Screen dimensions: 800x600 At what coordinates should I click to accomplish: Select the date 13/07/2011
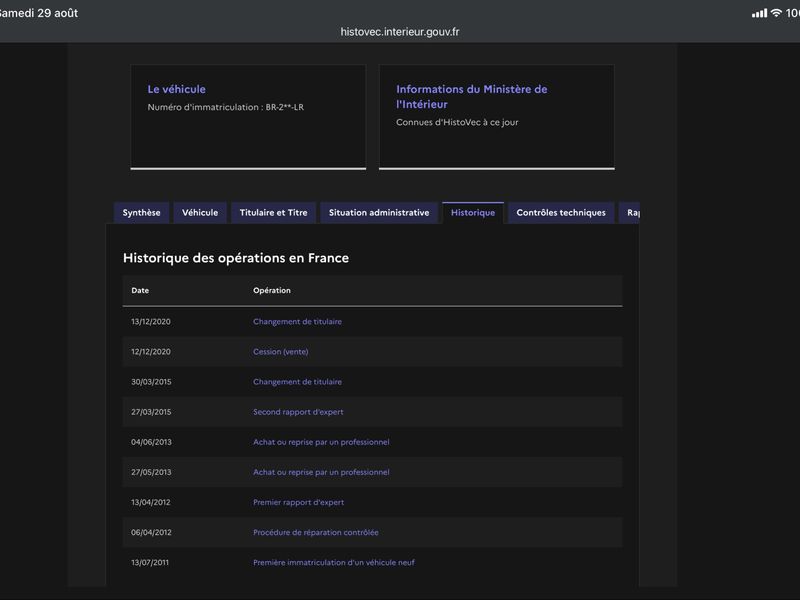click(149, 562)
